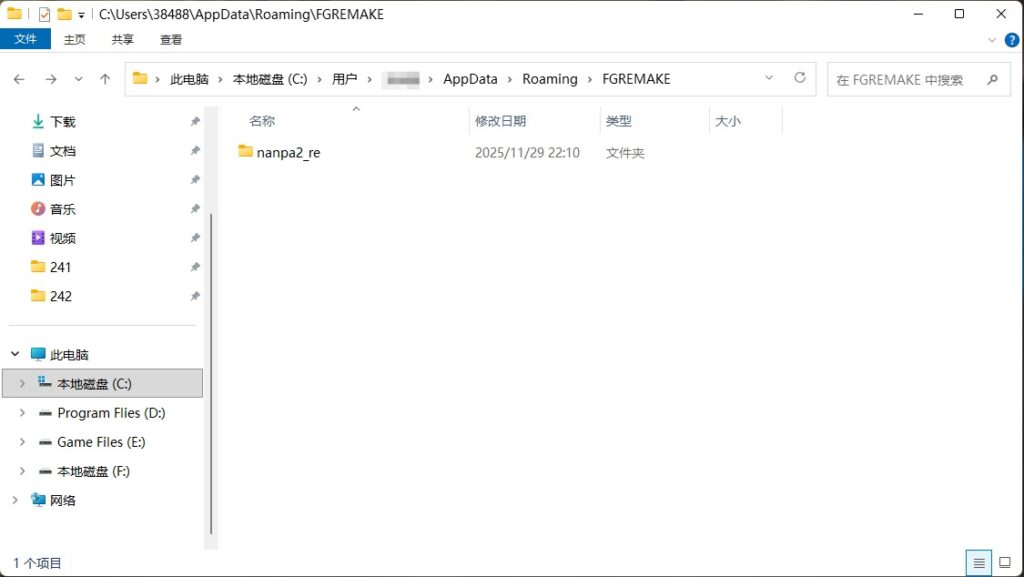Click the properties quick access icon
Viewport: 1024px width, 577px height.
(44, 14)
